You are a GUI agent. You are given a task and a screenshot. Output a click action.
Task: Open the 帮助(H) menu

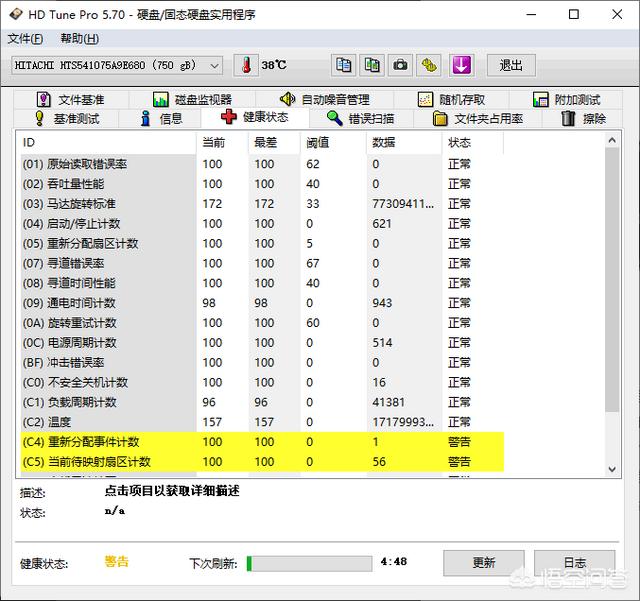coord(80,39)
